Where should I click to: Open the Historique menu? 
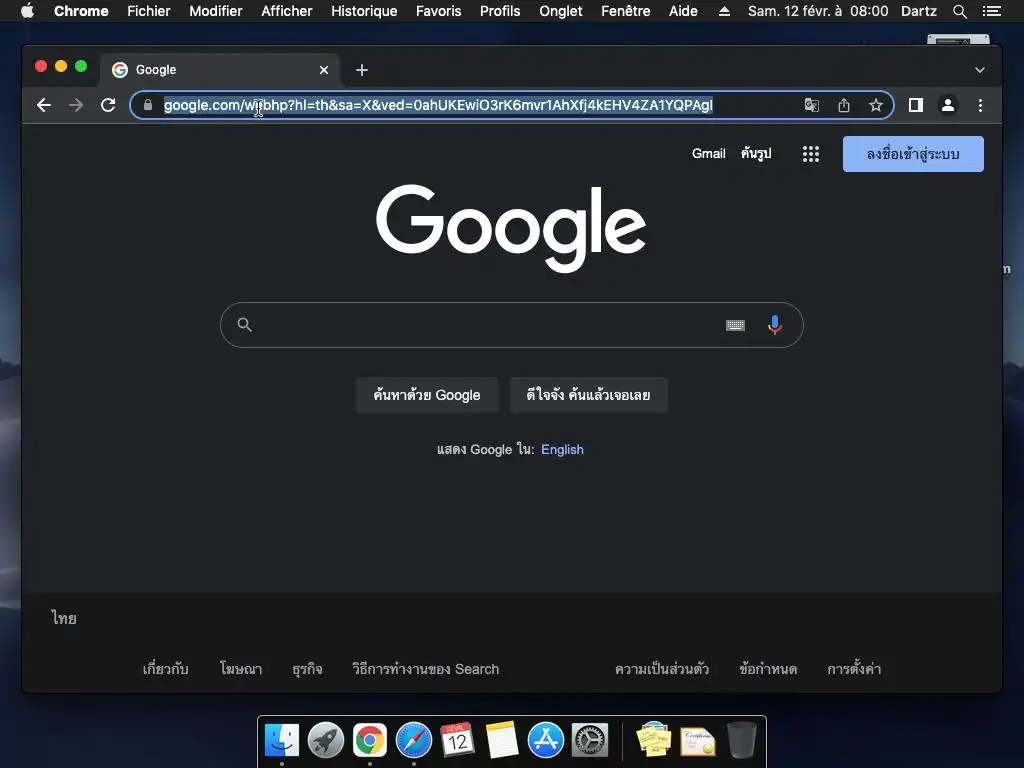pos(364,11)
